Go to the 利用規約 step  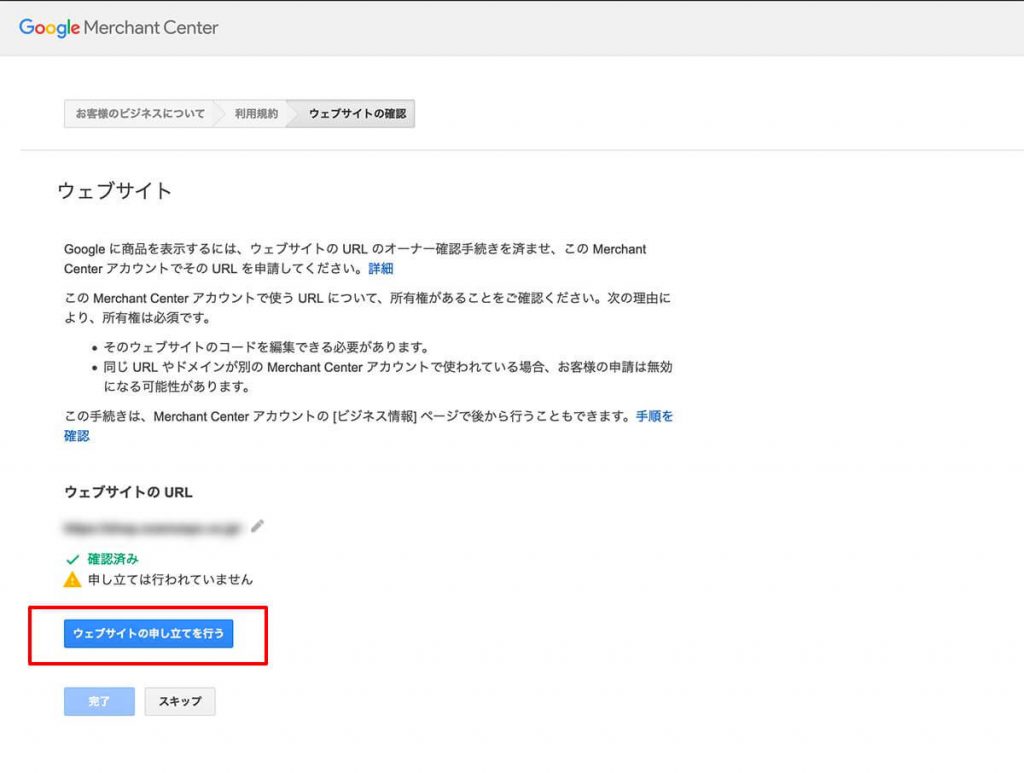pos(256,114)
